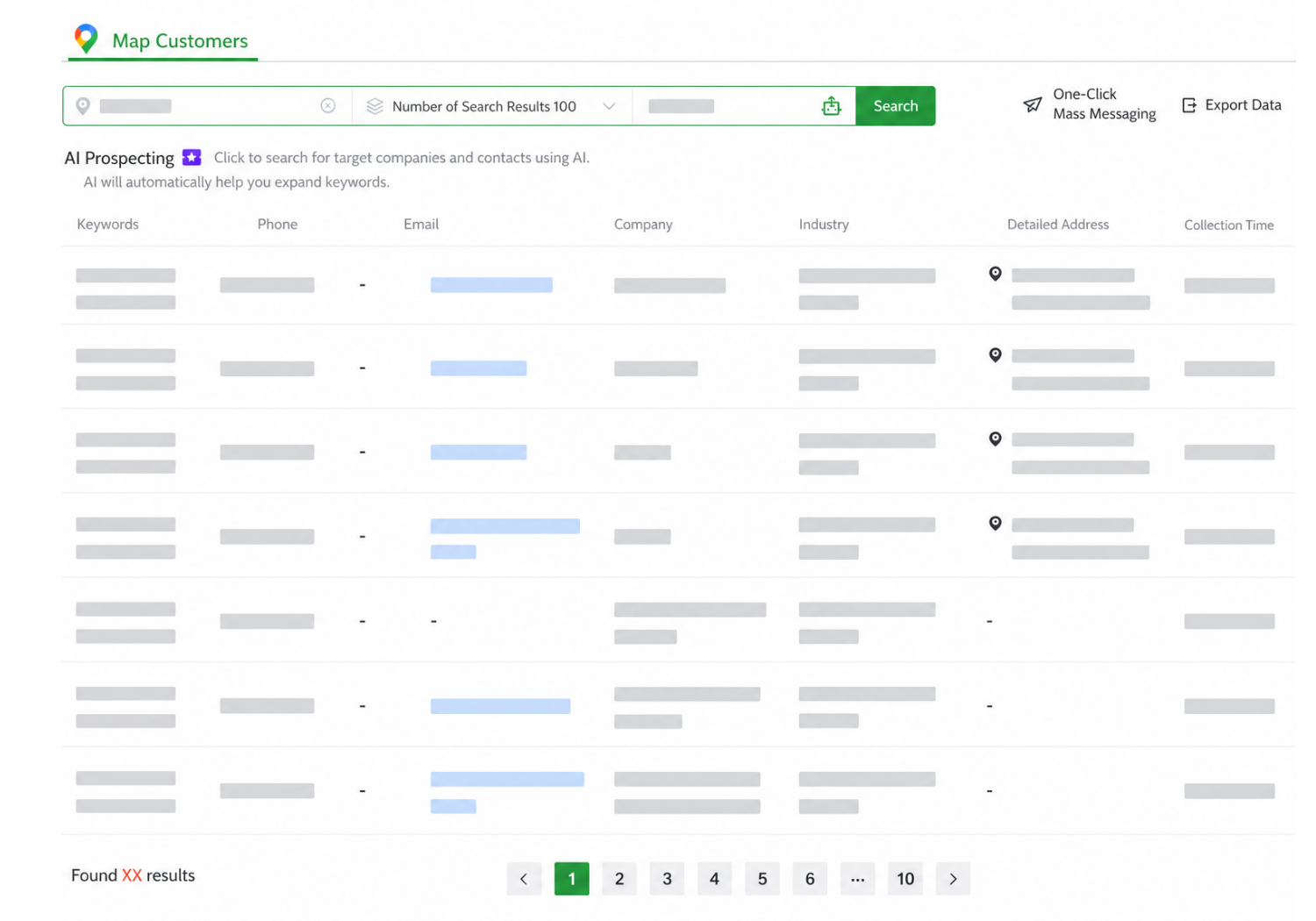Click the location text input field
The image size is (1316, 921).
tap(206, 106)
